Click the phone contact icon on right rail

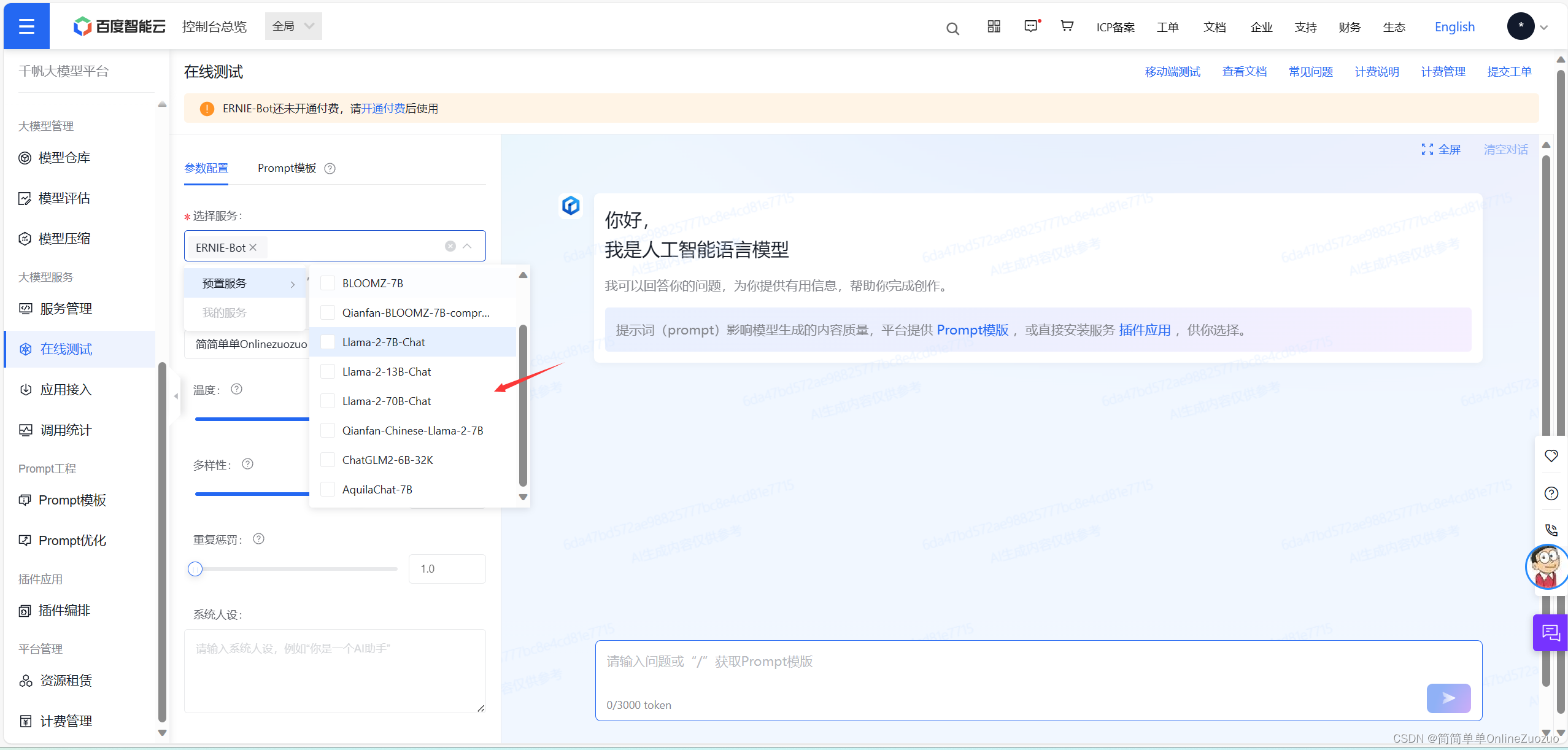click(1551, 530)
